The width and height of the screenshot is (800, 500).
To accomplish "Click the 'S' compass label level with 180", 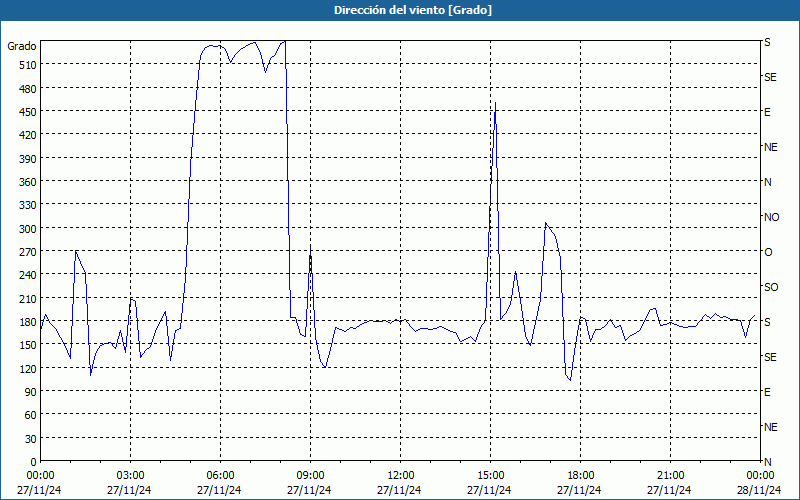I will (767, 322).
